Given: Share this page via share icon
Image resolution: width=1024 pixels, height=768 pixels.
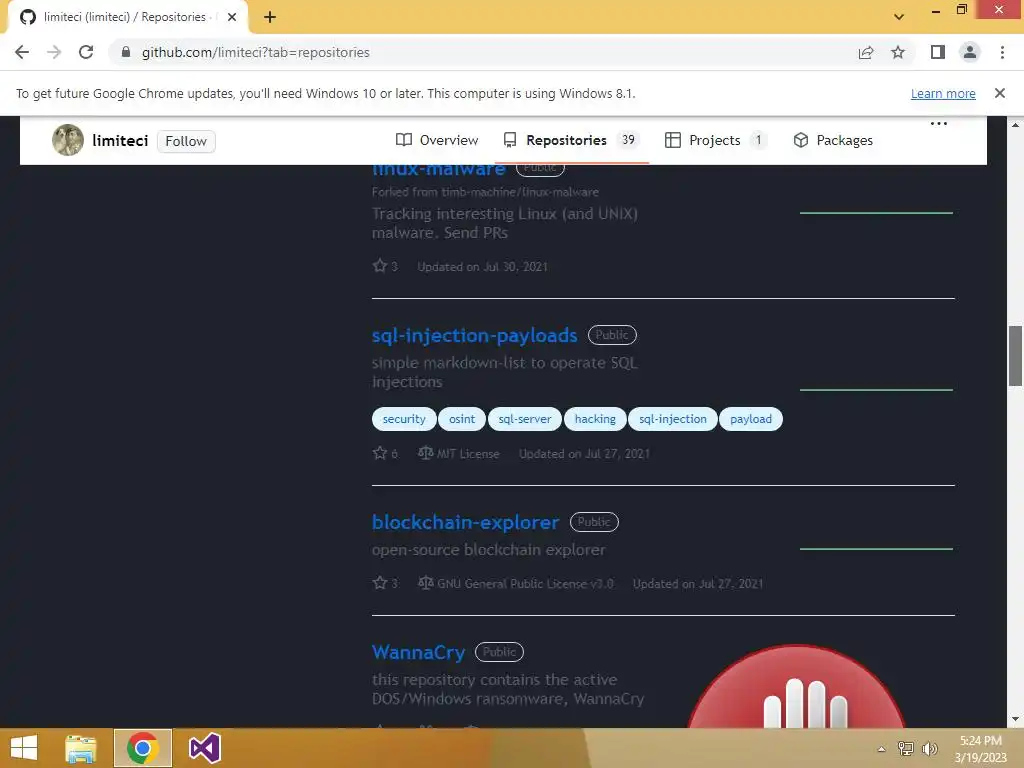Looking at the screenshot, I should tap(866, 52).
